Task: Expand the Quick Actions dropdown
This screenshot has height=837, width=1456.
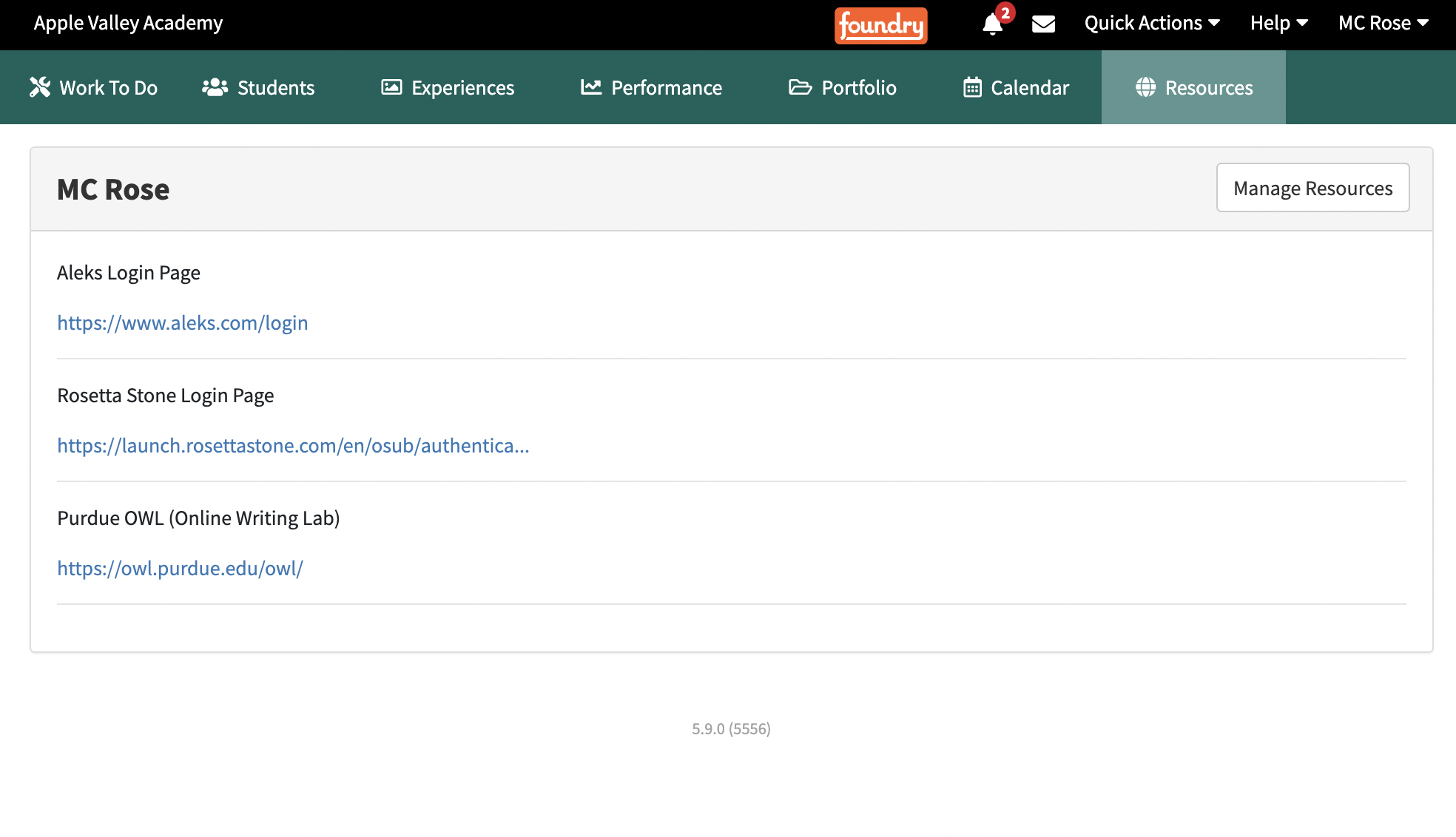Action: 1152,23
